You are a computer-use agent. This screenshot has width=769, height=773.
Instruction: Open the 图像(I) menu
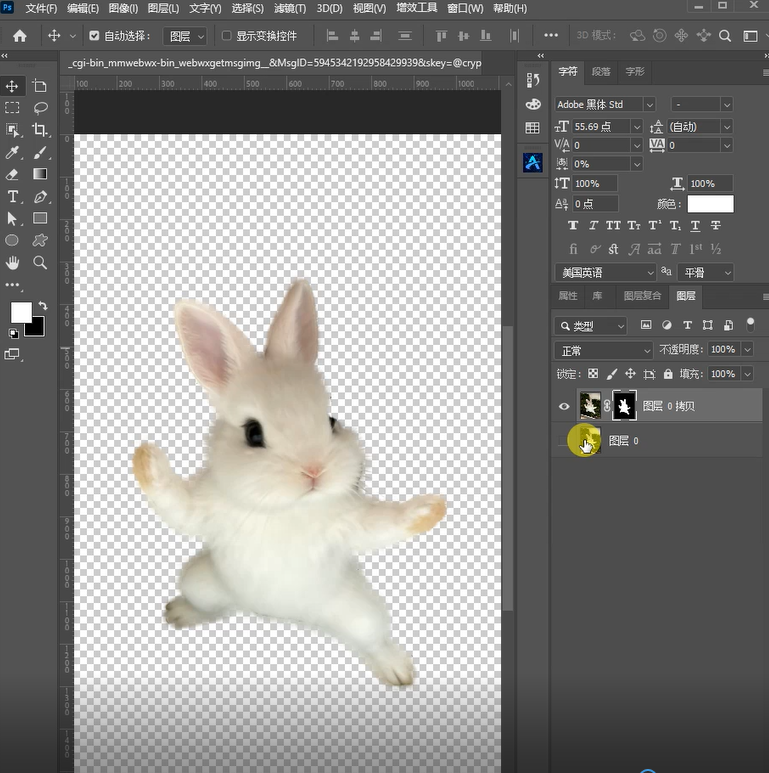[x=123, y=8]
